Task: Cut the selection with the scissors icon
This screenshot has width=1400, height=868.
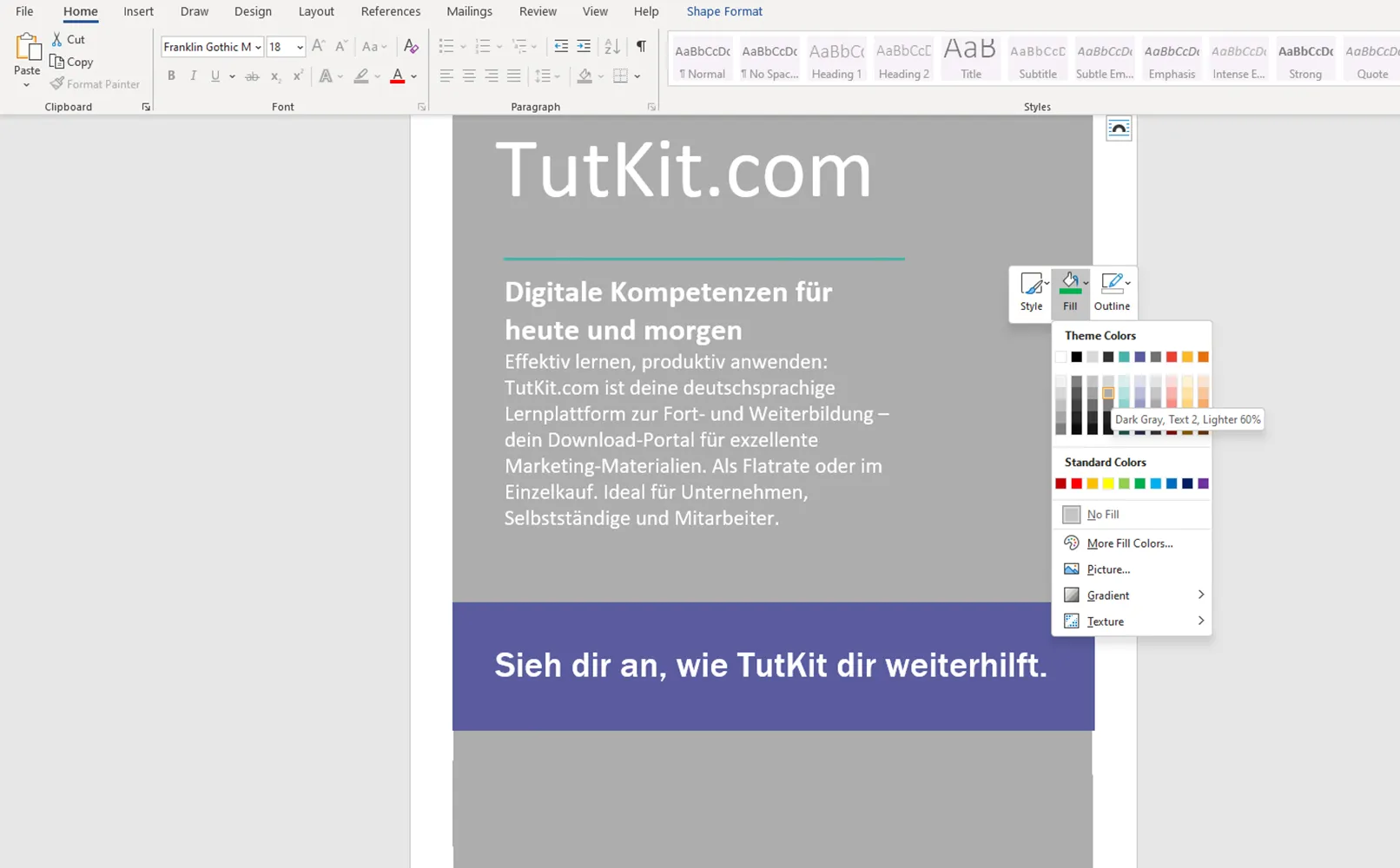Action: [x=68, y=39]
